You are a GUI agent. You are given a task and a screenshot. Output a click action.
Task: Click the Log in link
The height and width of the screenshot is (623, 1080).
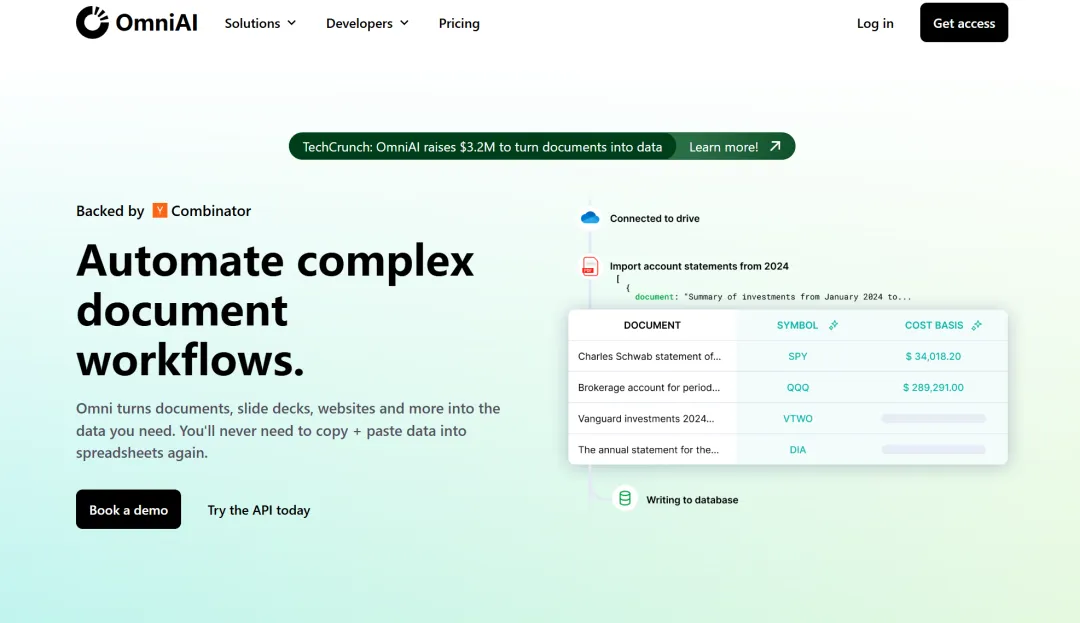[x=875, y=23]
